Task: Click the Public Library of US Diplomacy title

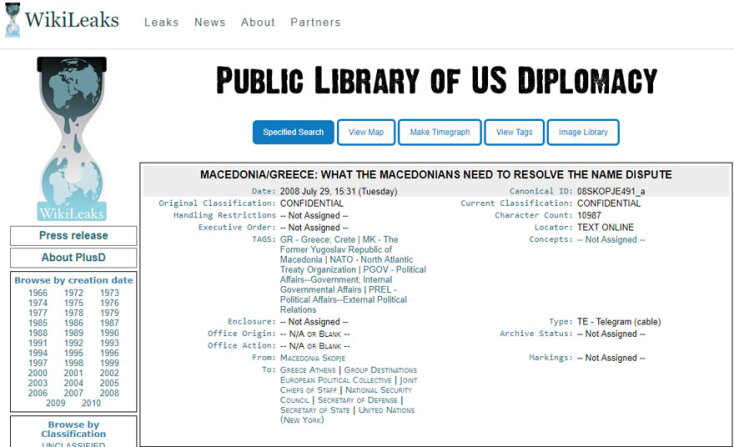Action: [x=437, y=80]
